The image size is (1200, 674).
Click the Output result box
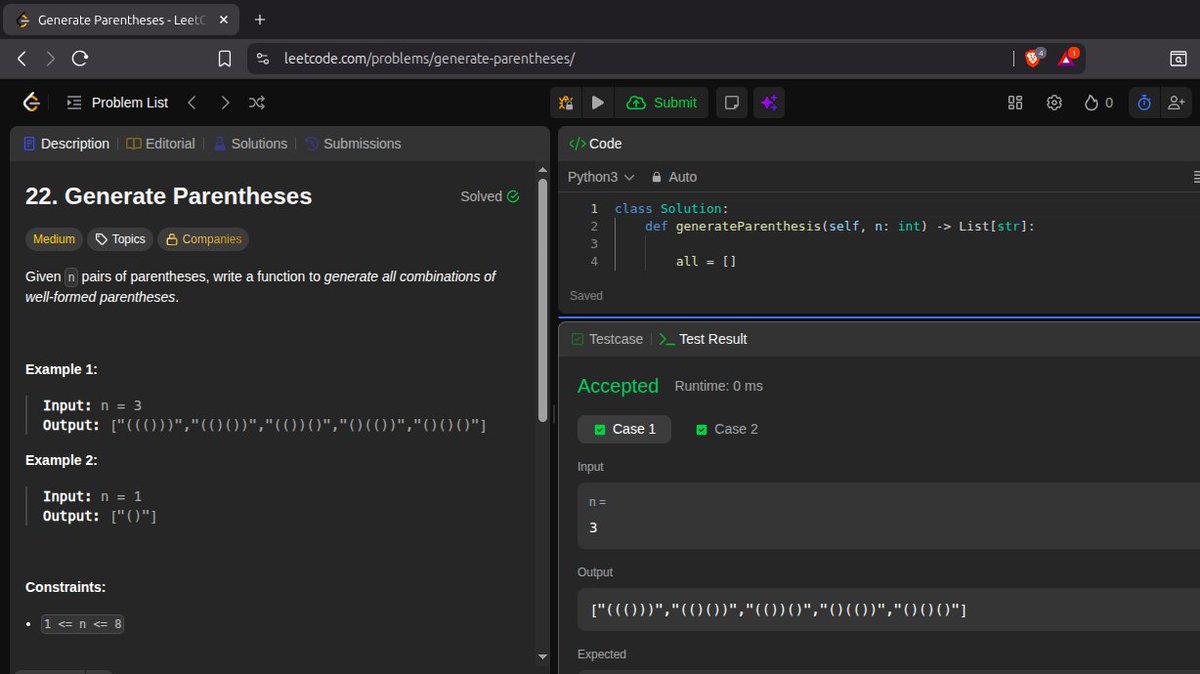tap(888, 609)
